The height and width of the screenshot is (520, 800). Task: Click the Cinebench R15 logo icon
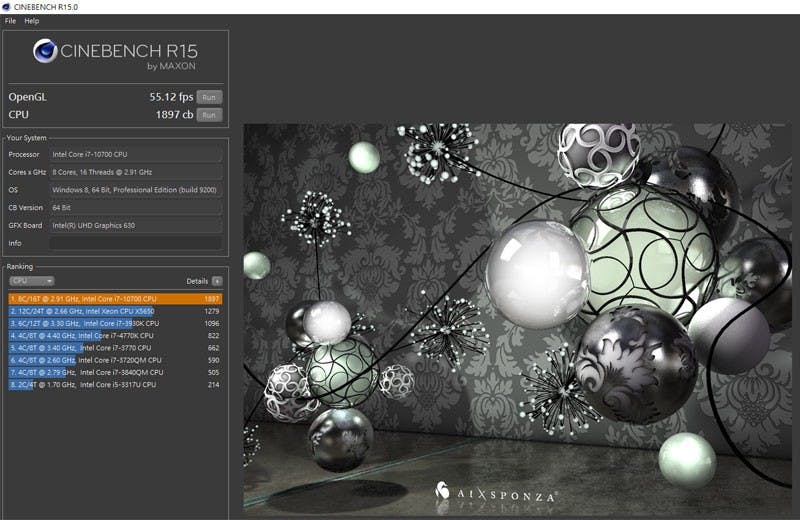45,51
